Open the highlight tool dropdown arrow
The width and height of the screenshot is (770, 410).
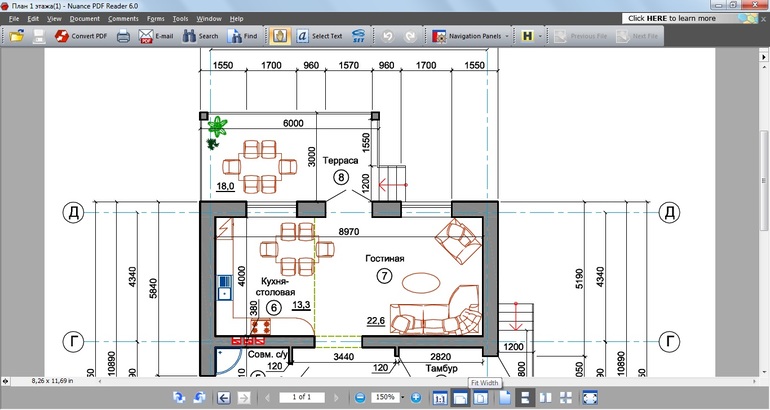pyautogui.click(x=540, y=36)
